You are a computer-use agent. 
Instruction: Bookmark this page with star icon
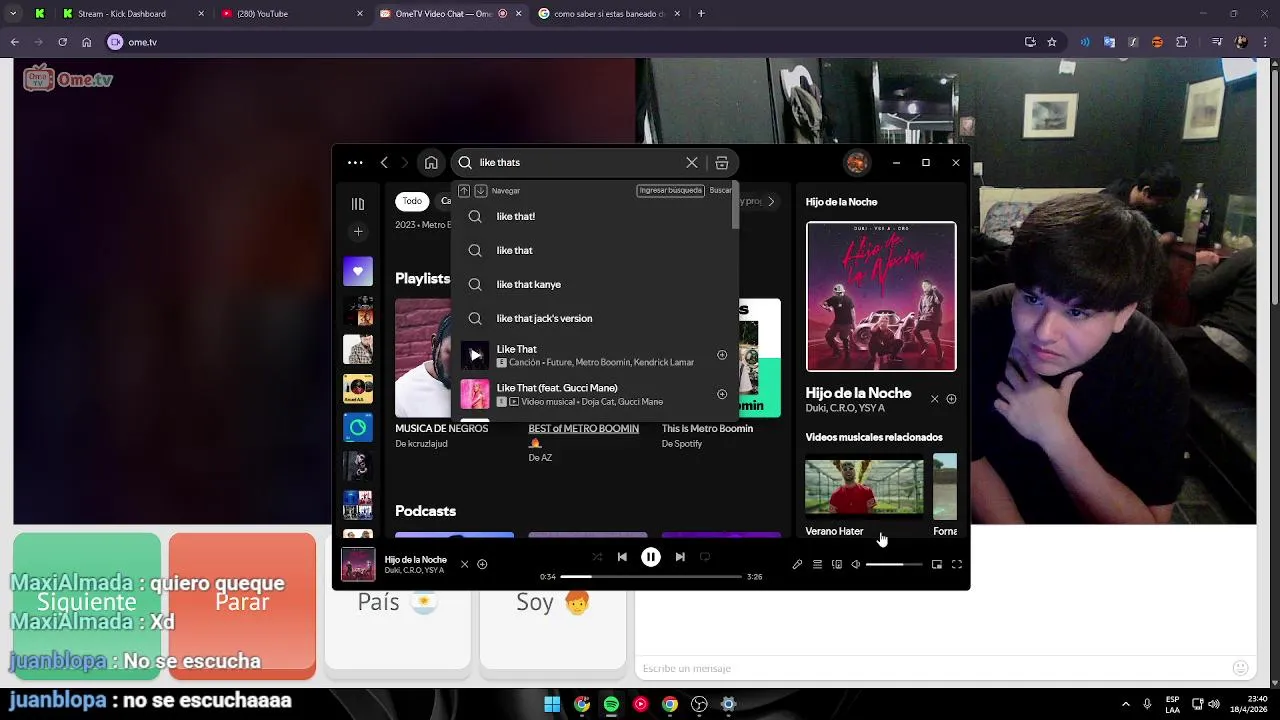click(x=1052, y=42)
